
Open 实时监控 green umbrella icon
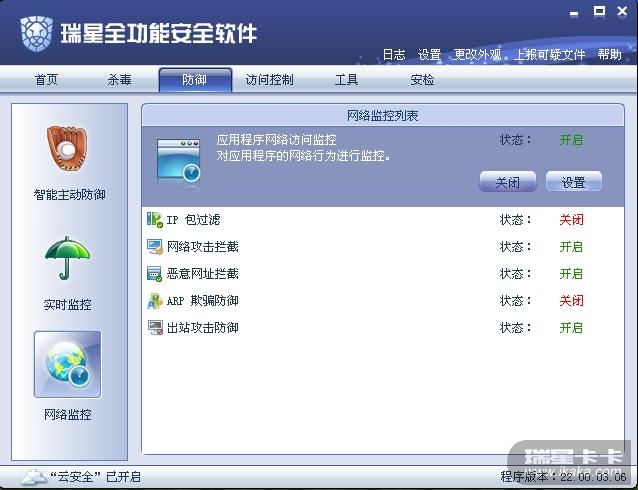67,258
